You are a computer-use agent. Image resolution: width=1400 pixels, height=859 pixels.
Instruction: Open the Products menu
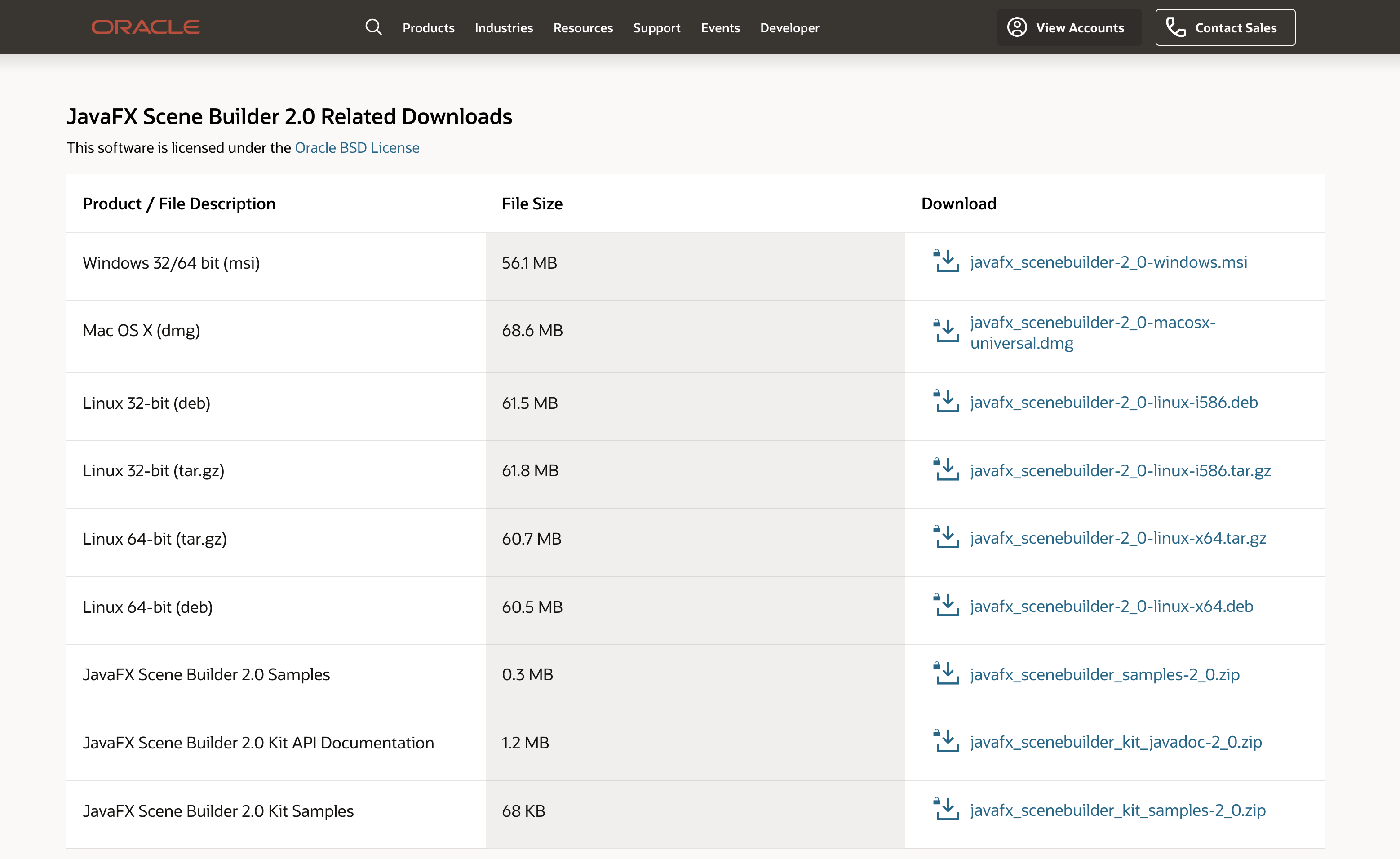point(429,28)
